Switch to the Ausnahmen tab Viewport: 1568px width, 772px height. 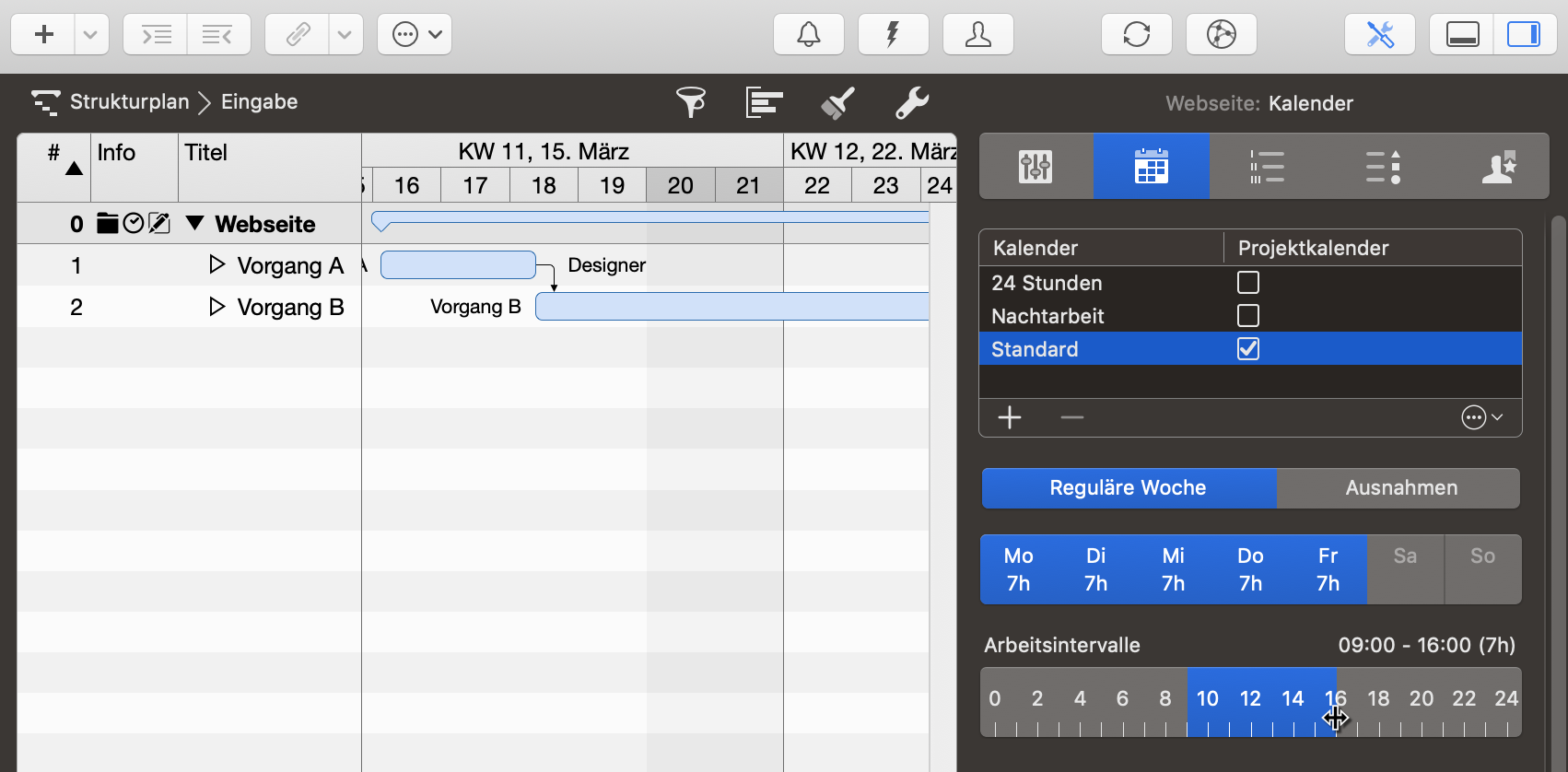[x=1400, y=488]
